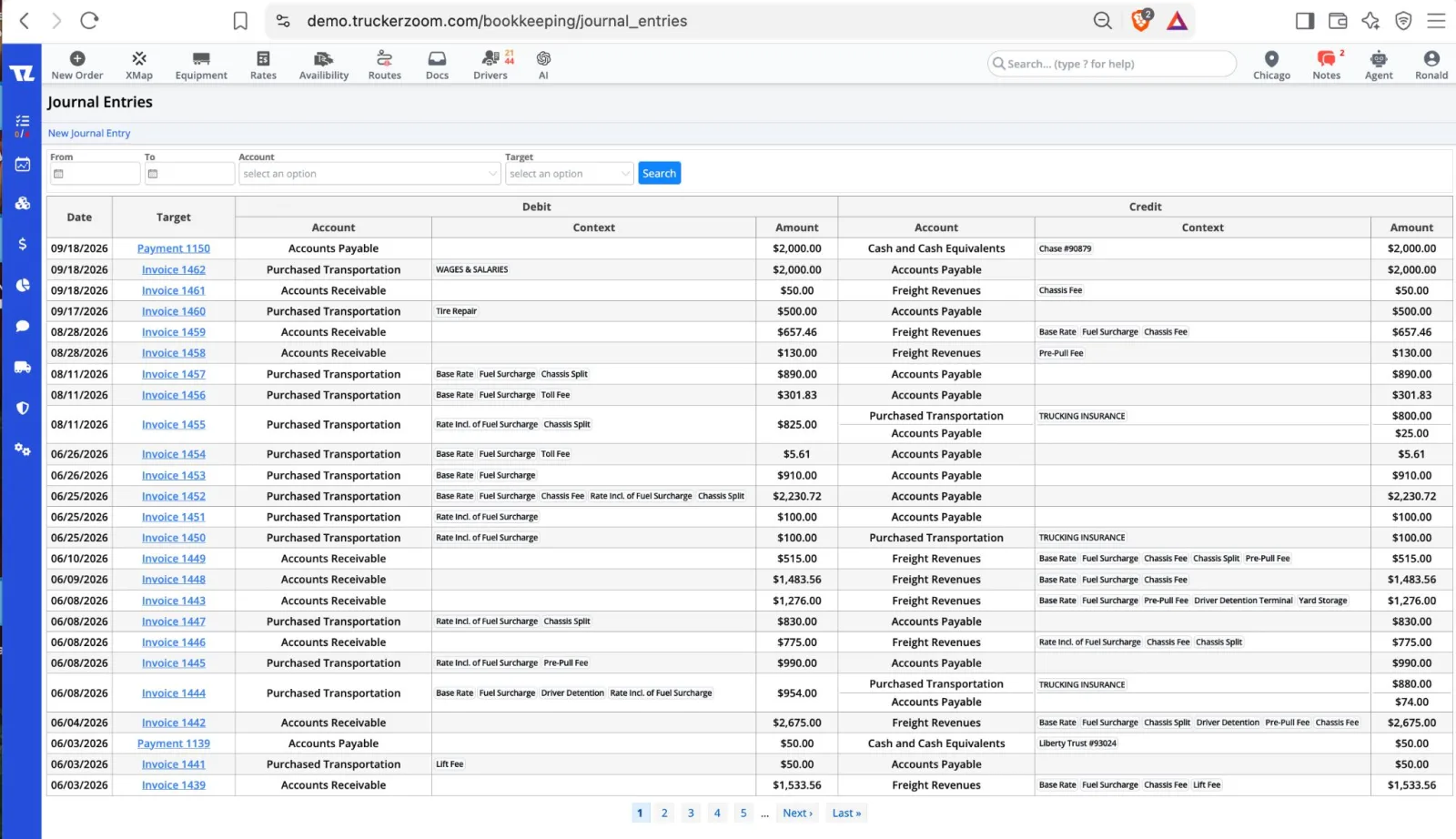Image resolution: width=1456 pixels, height=839 pixels.
Task: Click the truck icon in left sidebar
Action: tap(23, 368)
